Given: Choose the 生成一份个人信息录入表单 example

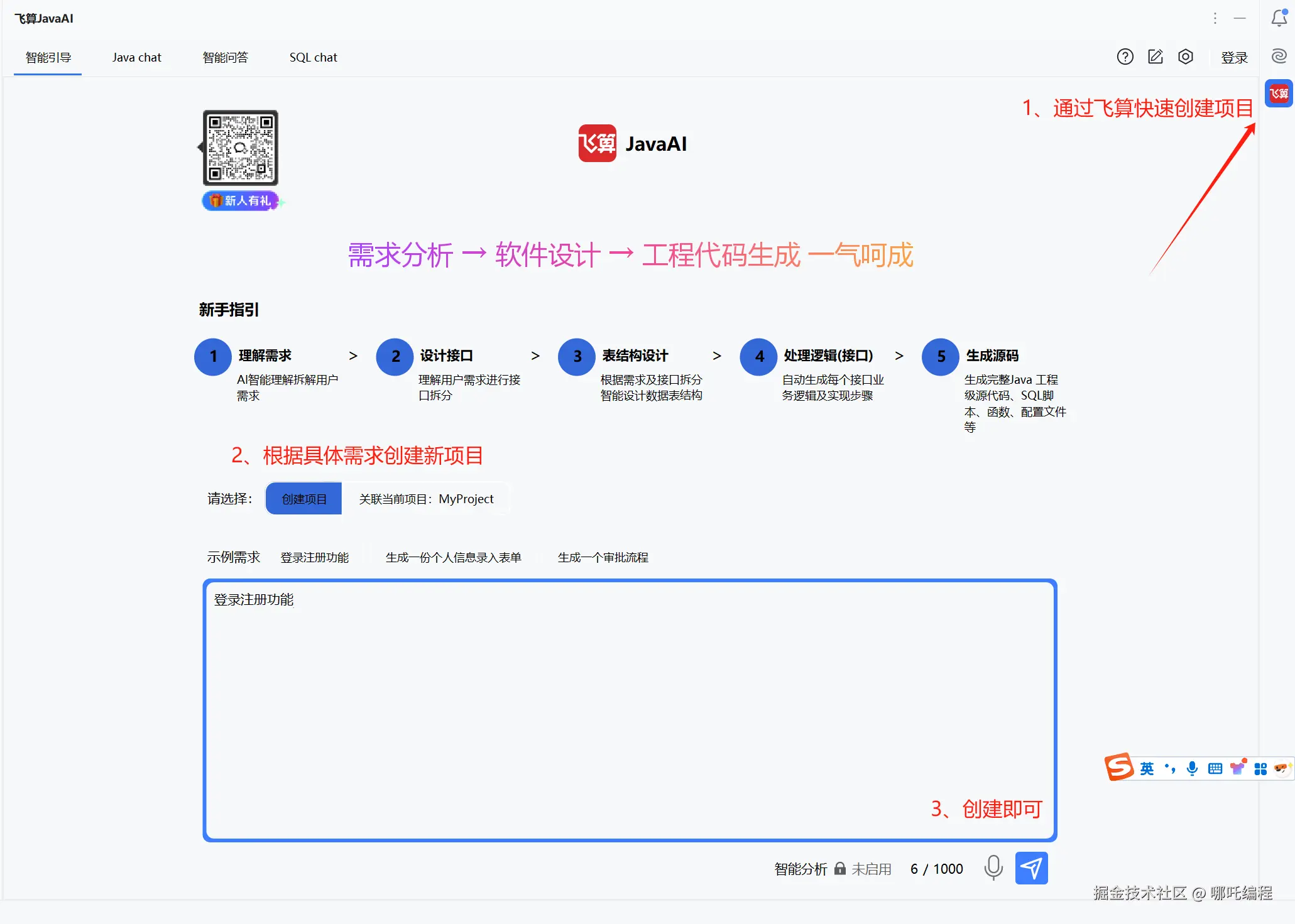Looking at the screenshot, I should [453, 557].
